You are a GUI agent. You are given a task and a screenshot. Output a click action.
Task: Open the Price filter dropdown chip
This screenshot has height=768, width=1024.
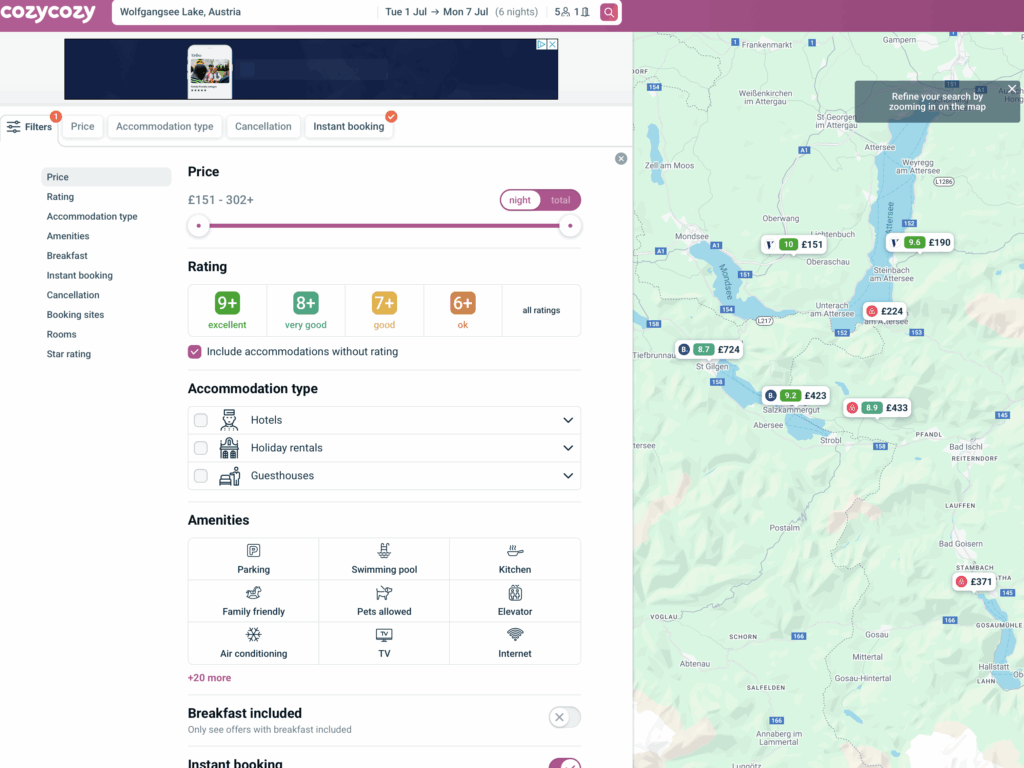82,127
